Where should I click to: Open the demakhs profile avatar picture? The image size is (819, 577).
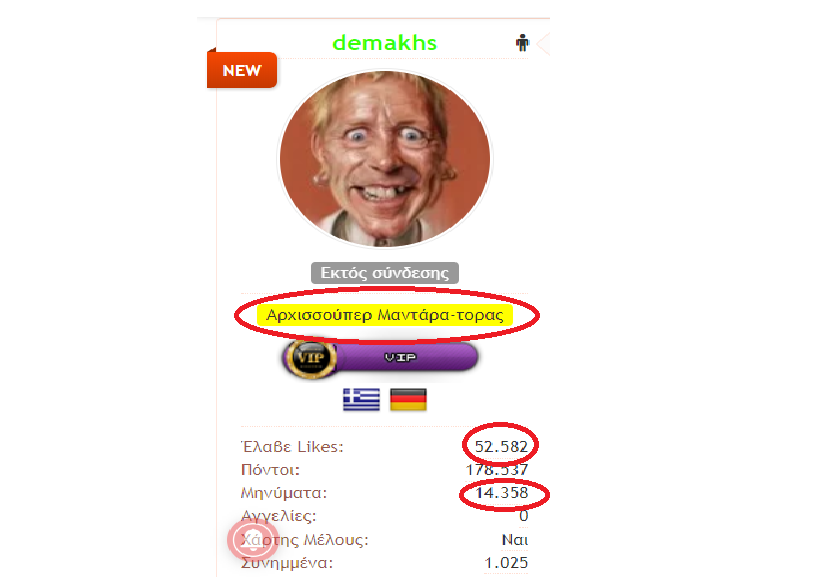point(385,158)
